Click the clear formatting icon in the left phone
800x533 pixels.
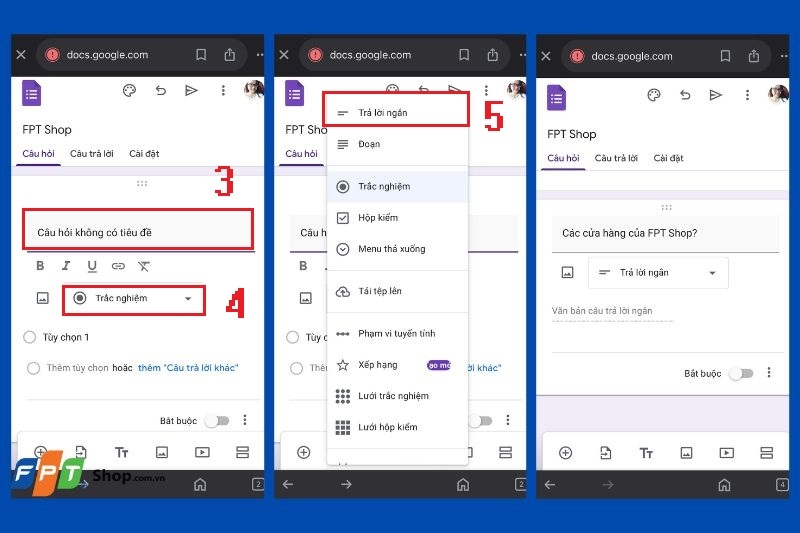pos(144,266)
